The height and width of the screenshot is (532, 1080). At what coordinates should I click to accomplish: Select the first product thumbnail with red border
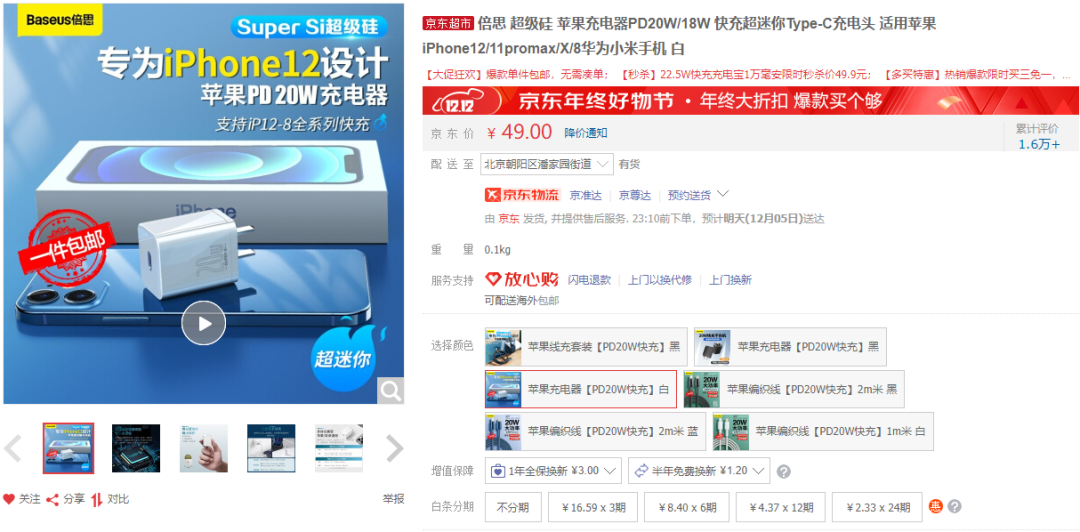pyautogui.click(x=68, y=449)
